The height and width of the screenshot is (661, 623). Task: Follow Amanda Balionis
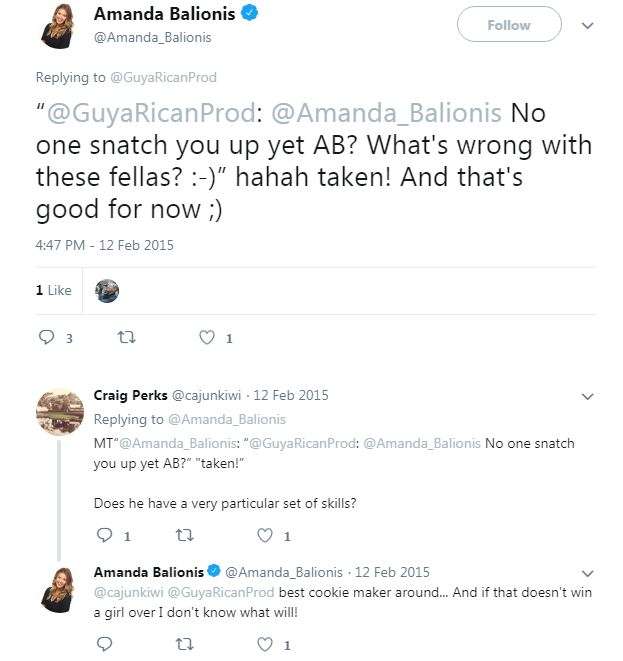(508, 26)
